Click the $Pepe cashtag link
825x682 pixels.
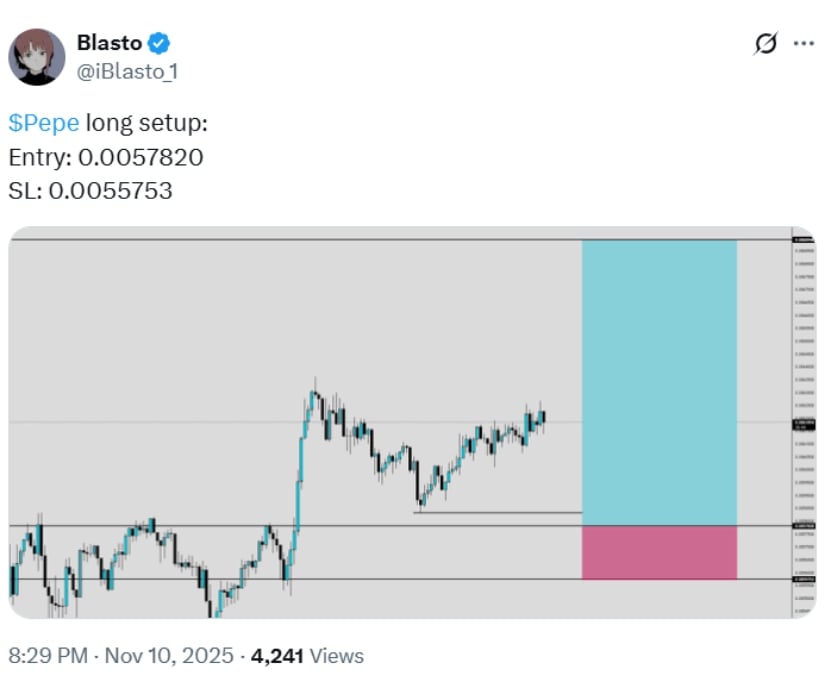43,124
